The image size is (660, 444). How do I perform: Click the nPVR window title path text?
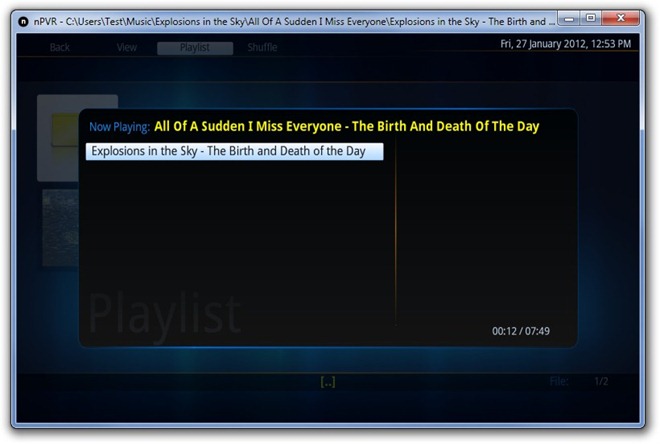[295, 21]
